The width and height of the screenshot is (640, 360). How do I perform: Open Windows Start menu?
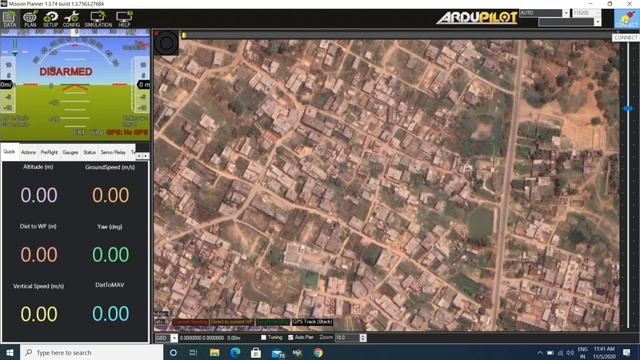click(x=9, y=352)
